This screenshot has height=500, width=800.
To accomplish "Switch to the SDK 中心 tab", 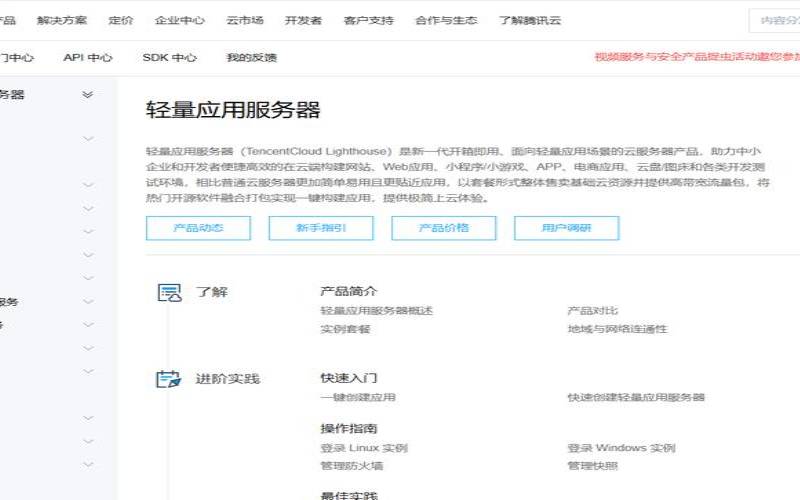I will [x=169, y=58].
